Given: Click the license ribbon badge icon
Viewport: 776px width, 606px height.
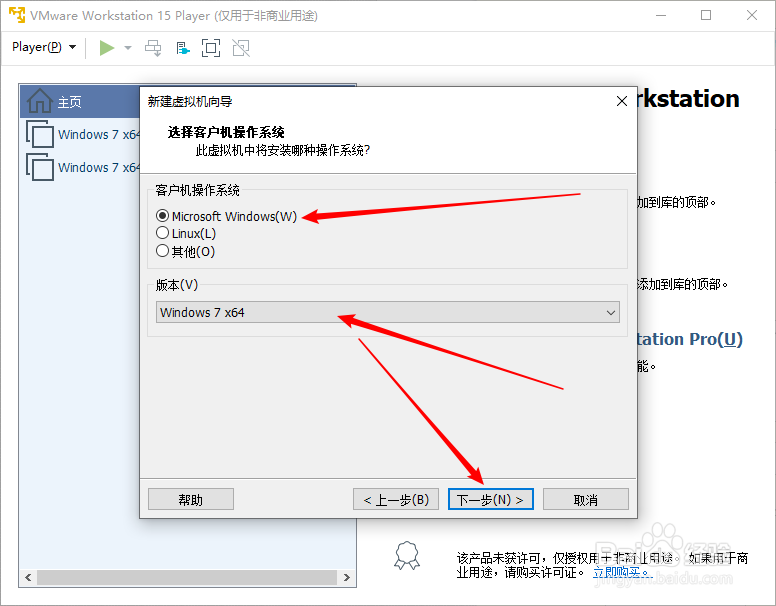Looking at the screenshot, I should coord(407,556).
